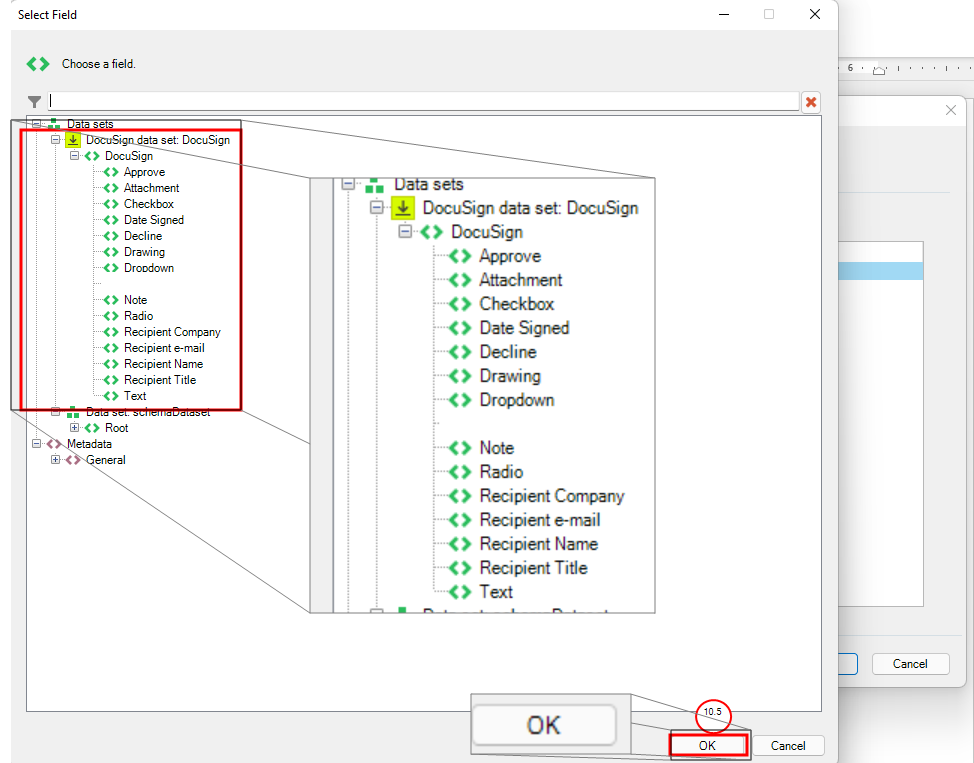The height and width of the screenshot is (763, 974).
Task: Select the General metadata entry label
Action: (x=106, y=460)
